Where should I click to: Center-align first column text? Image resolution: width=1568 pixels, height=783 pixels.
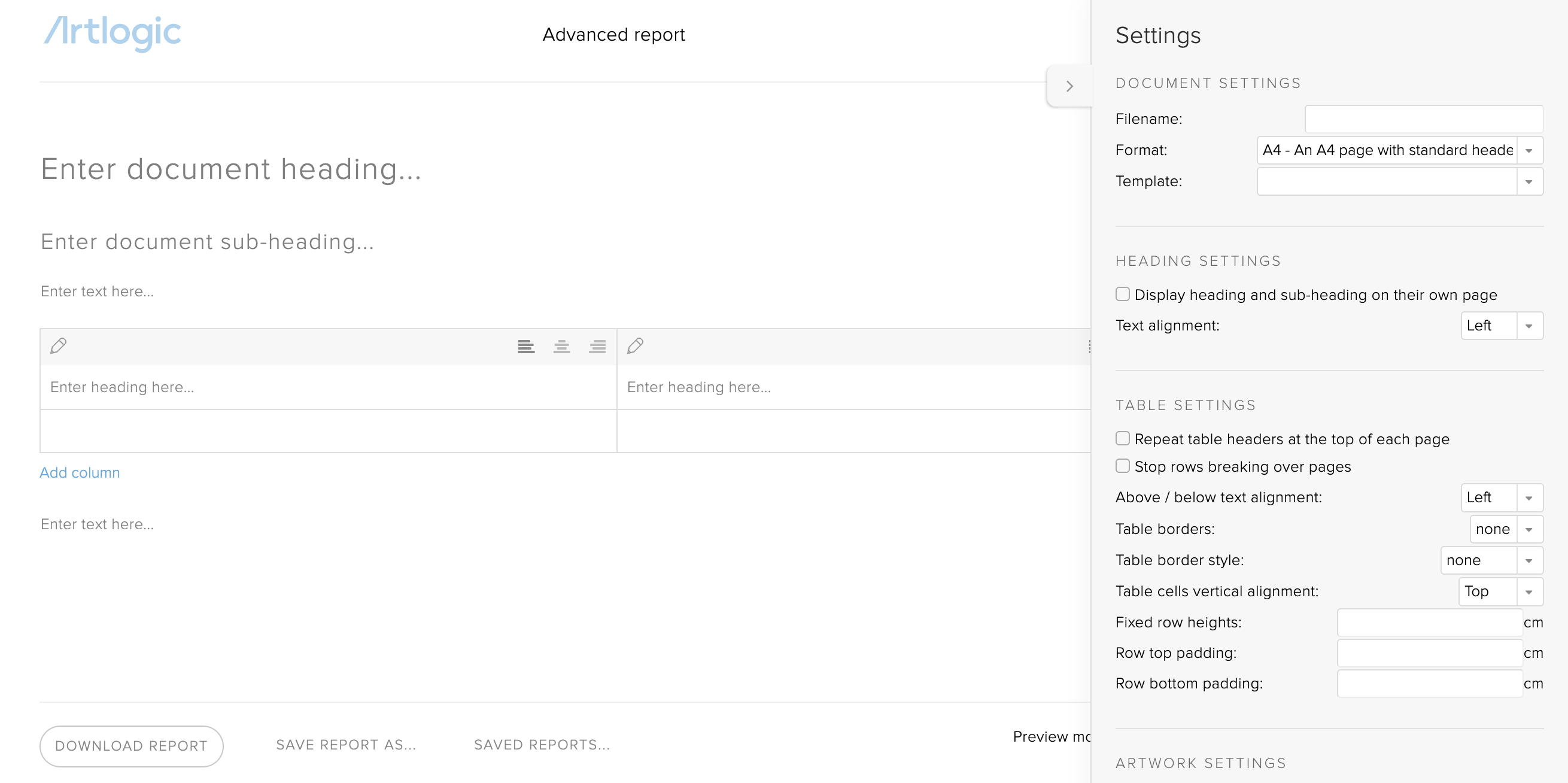click(561, 347)
